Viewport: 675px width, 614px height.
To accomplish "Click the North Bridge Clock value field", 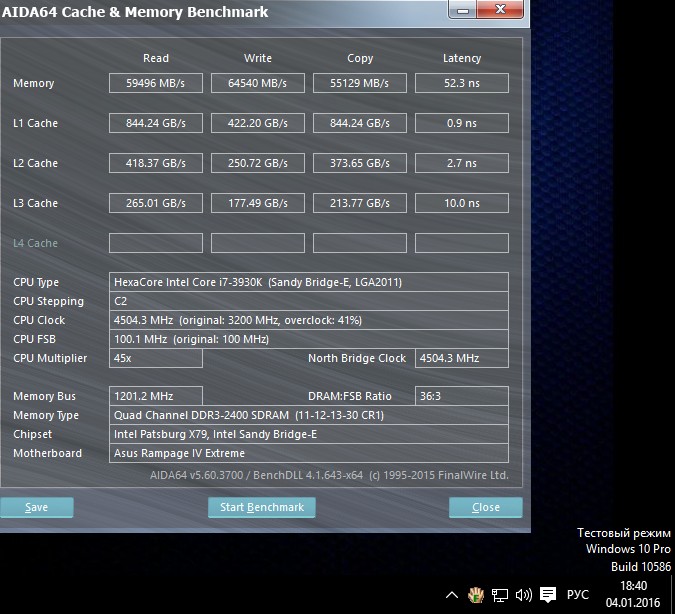I will pos(462,358).
